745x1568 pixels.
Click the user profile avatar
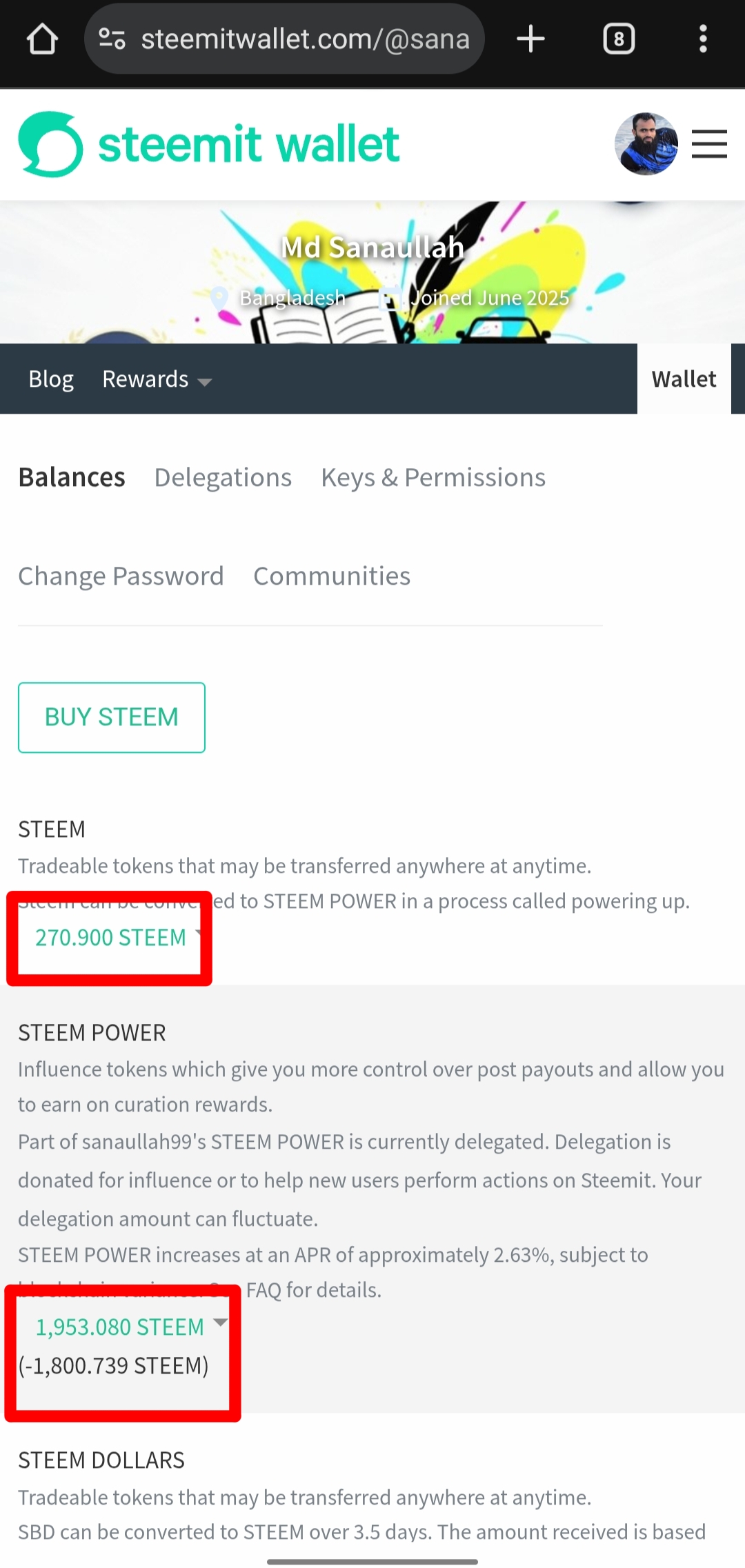646,144
